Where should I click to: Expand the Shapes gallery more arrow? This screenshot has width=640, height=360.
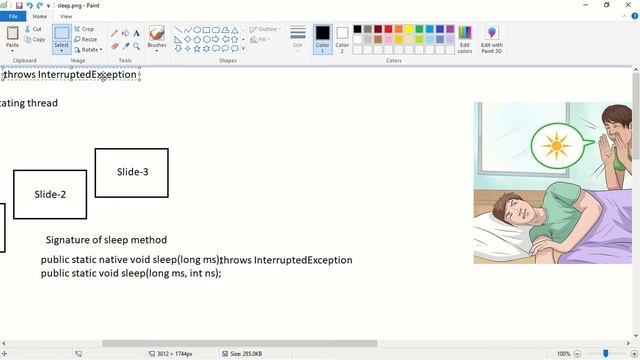(x=244, y=49)
